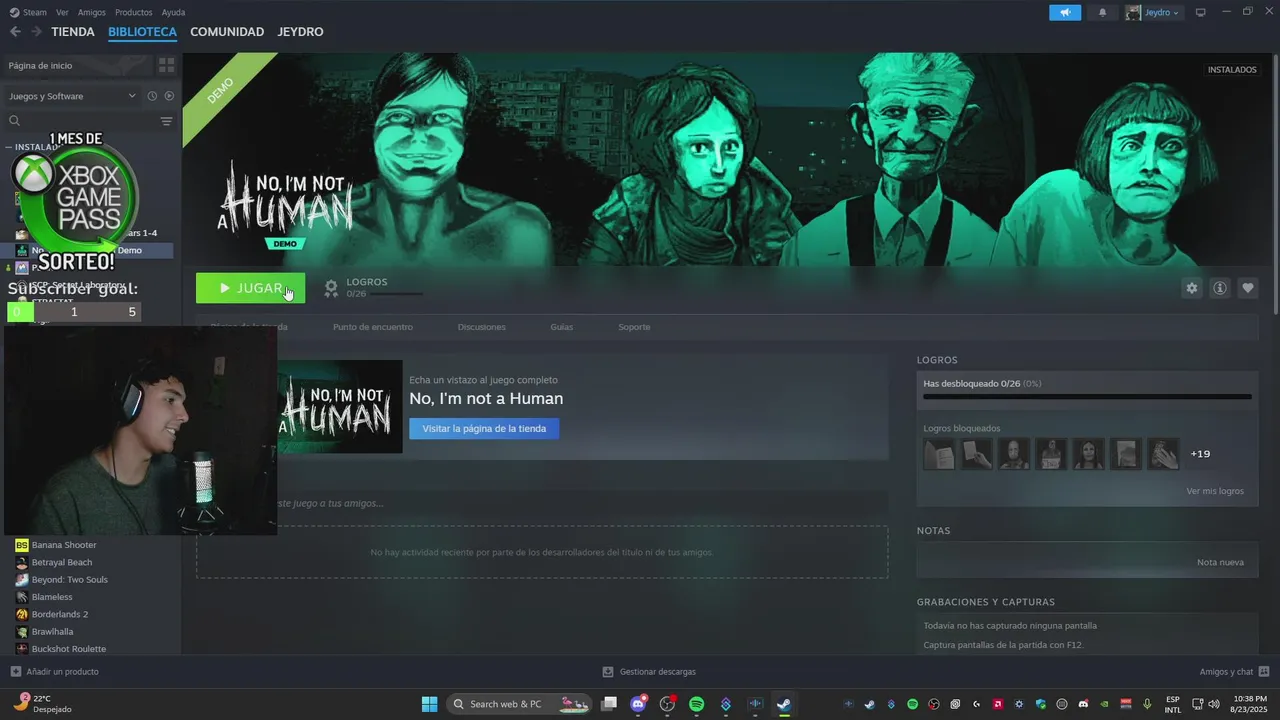This screenshot has width=1280, height=720.
Task: Open the Guías tab
Action: click(561, 327)
